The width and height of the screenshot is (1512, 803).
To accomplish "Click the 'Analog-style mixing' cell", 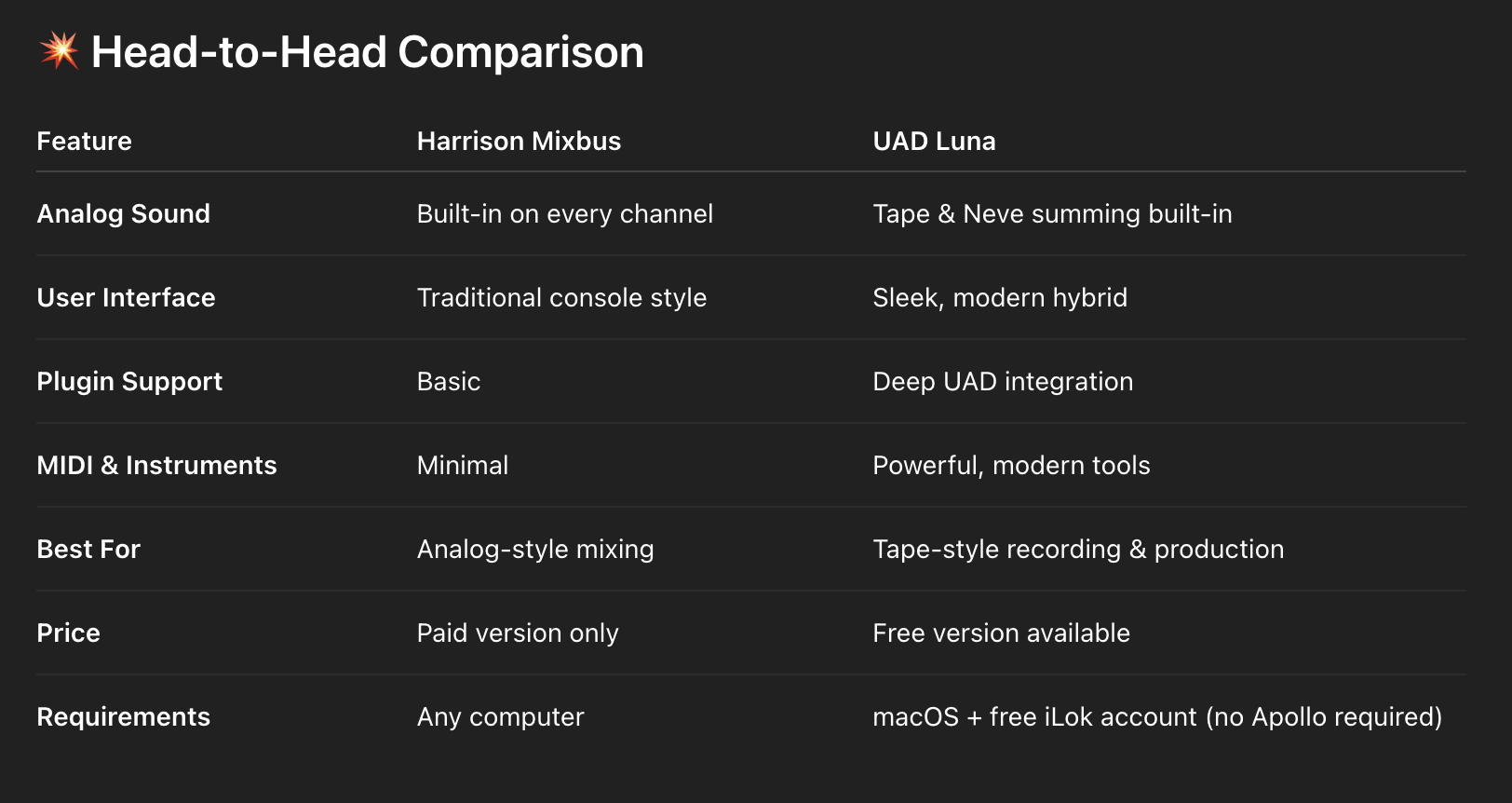I will (x=535, y=549).
